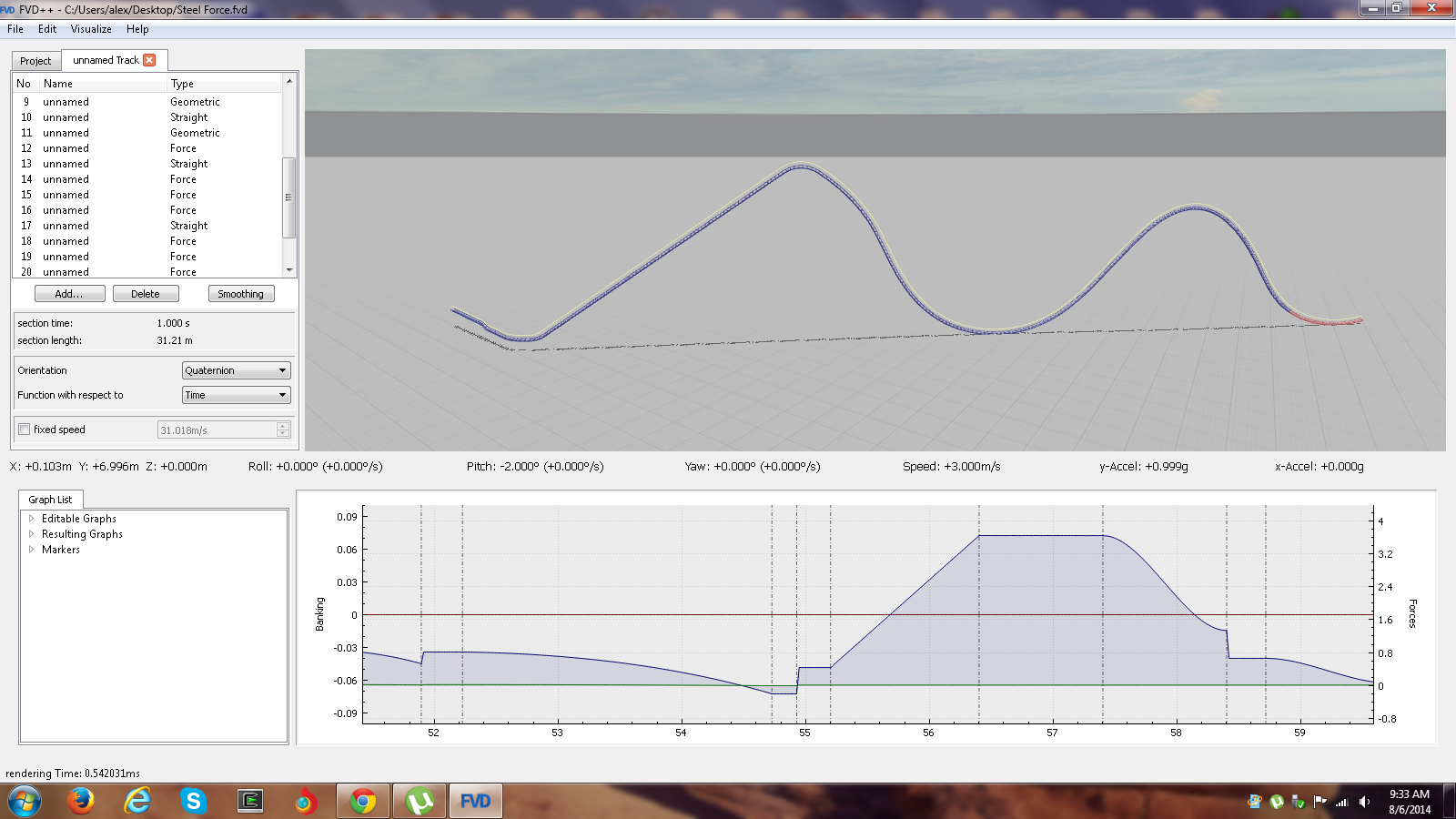This screenshot has width=1456, height=819.
Task: Open the Visualize menu
Action: coord(91,29)
